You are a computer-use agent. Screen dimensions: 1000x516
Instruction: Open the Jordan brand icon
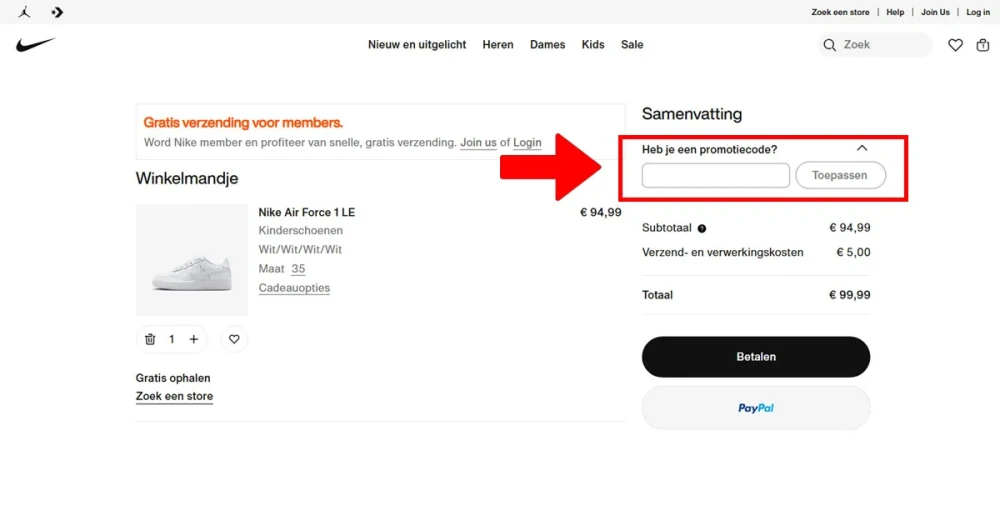click(x=24, y=11)
